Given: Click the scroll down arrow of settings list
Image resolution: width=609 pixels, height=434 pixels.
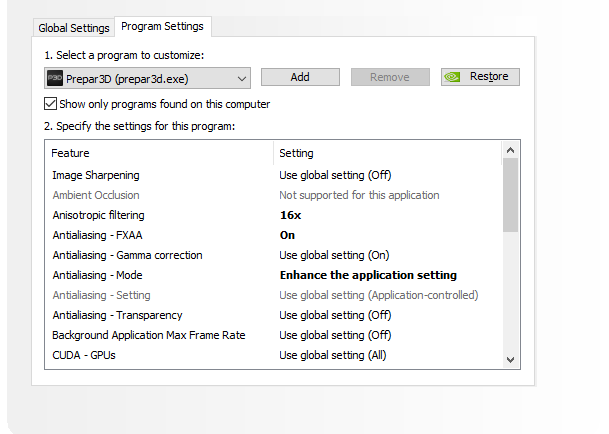Looking at the screenshot, I should pos(510,360).
